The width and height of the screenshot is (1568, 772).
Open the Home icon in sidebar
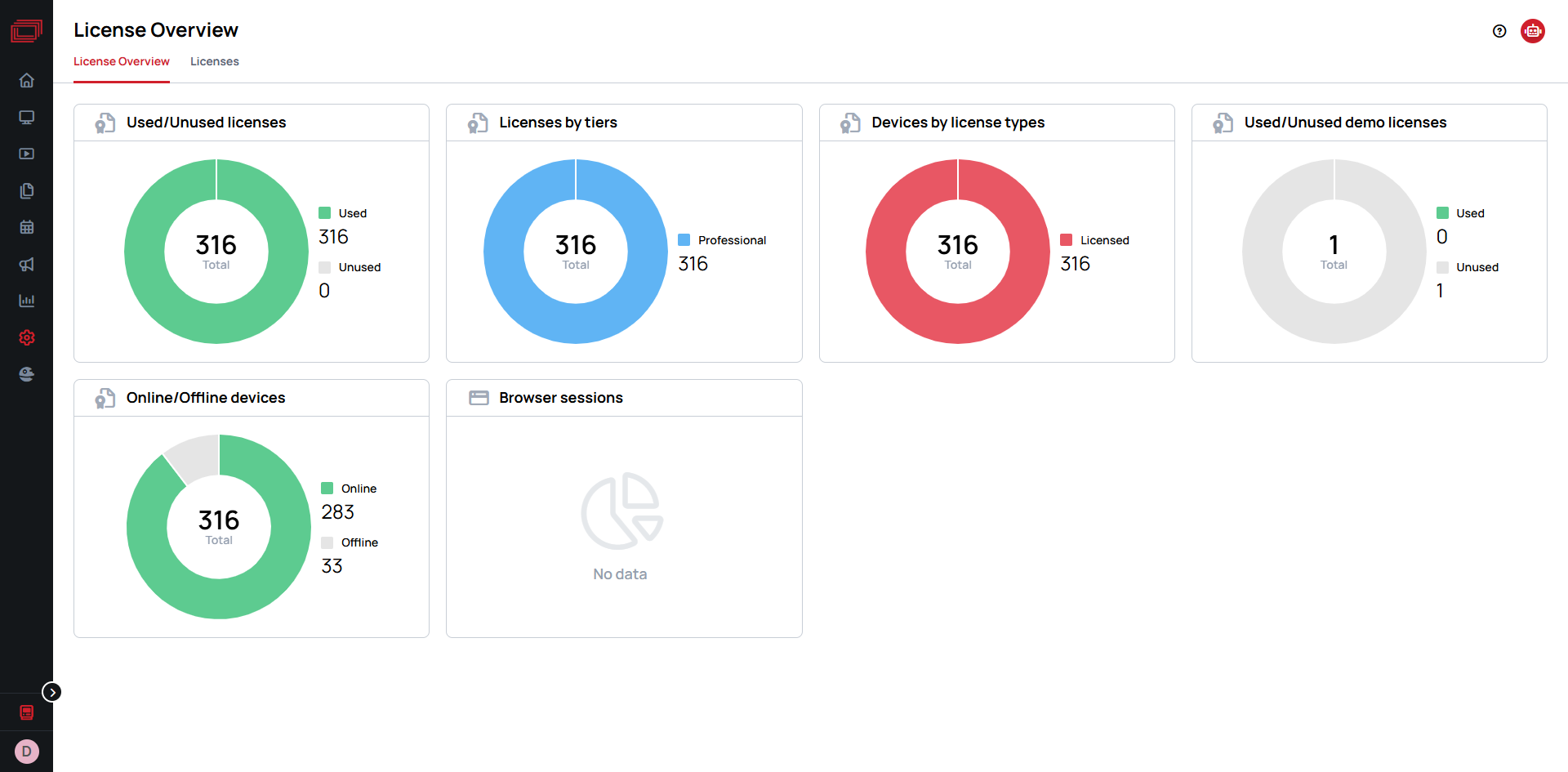(26, 80)
